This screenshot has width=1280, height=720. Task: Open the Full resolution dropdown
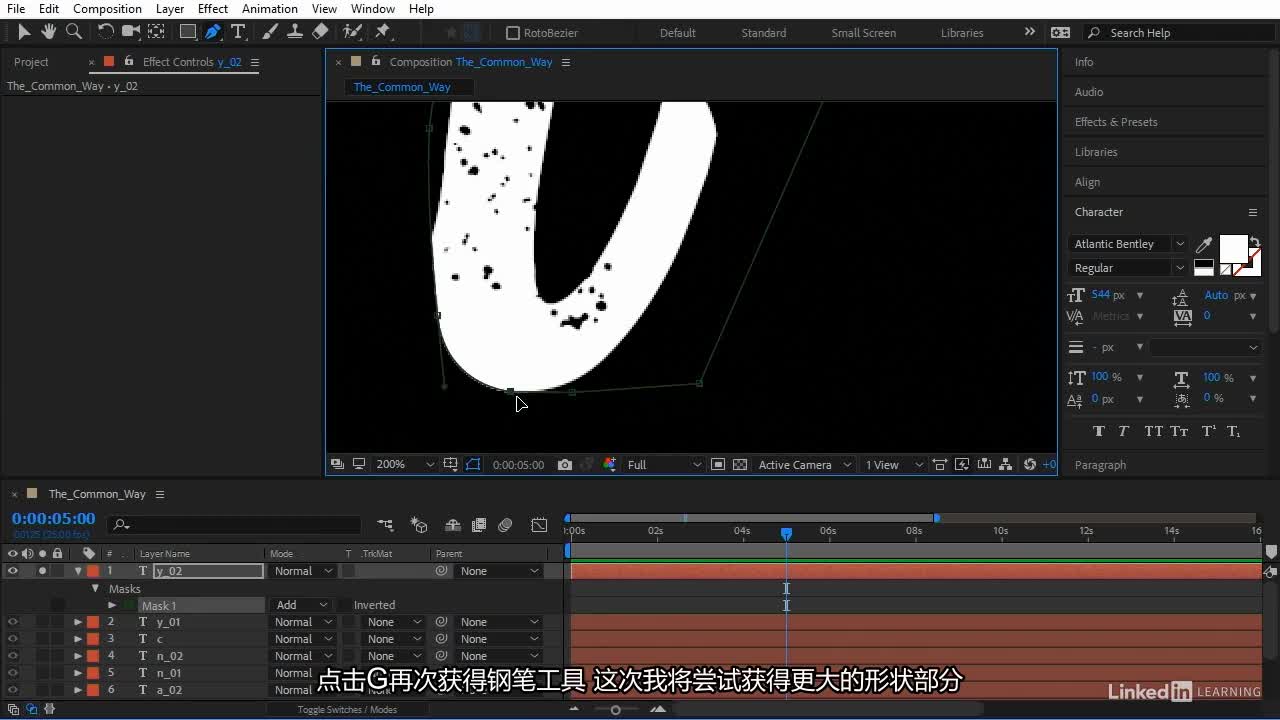(664, 465)
